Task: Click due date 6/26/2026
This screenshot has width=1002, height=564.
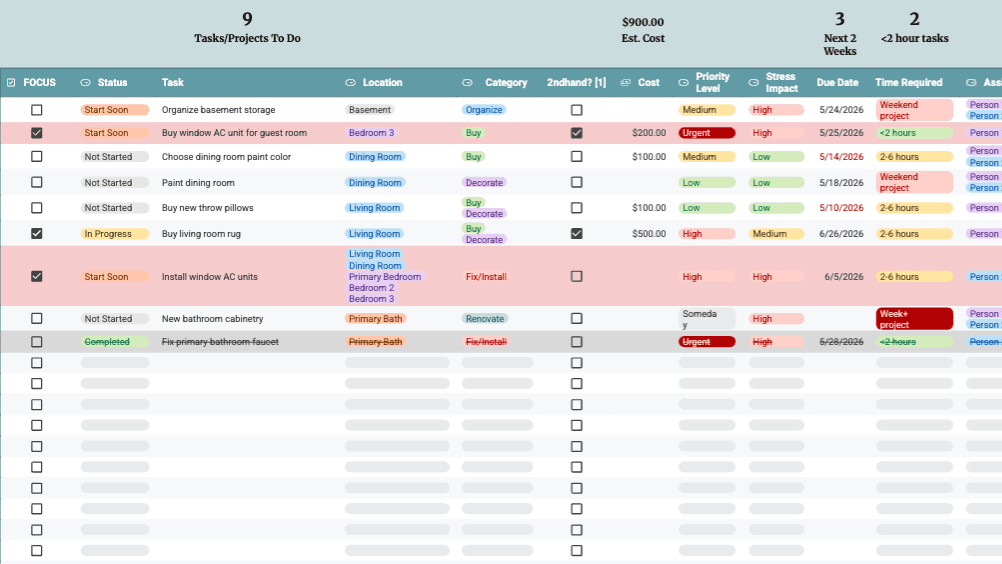Action: (841, 234)
